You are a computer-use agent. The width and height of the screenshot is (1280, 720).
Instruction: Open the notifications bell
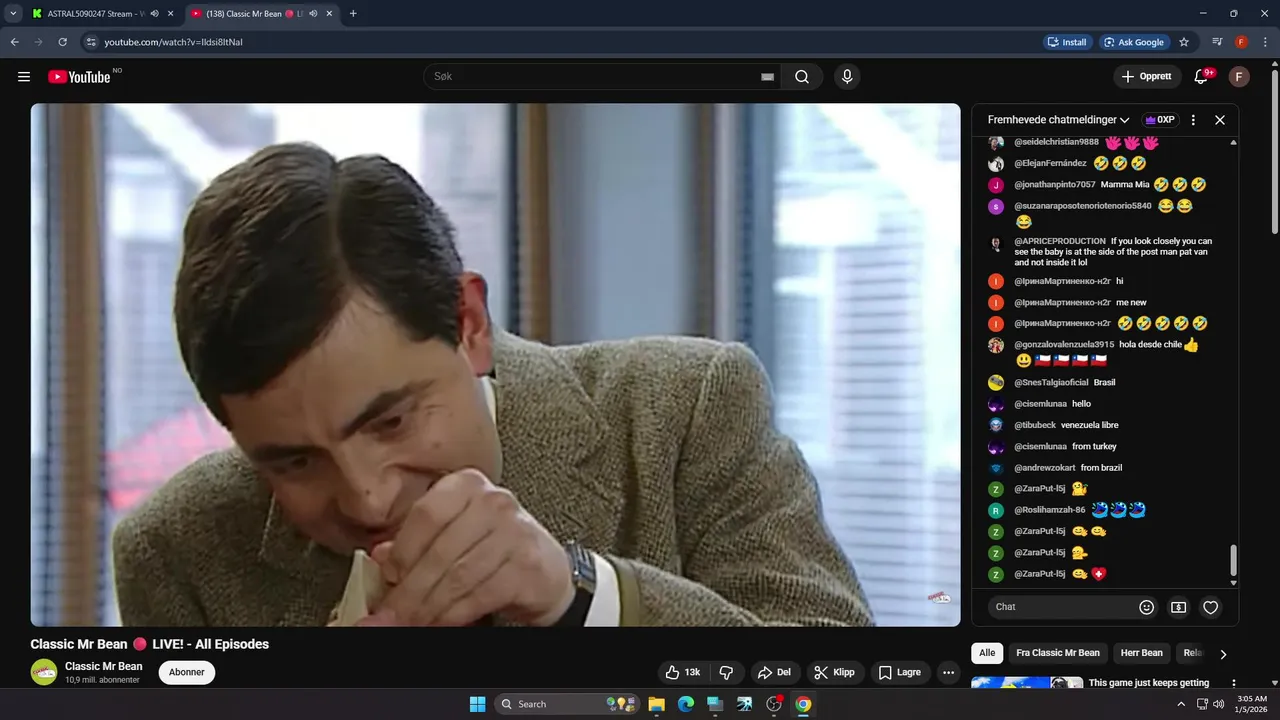(1203, 77)
